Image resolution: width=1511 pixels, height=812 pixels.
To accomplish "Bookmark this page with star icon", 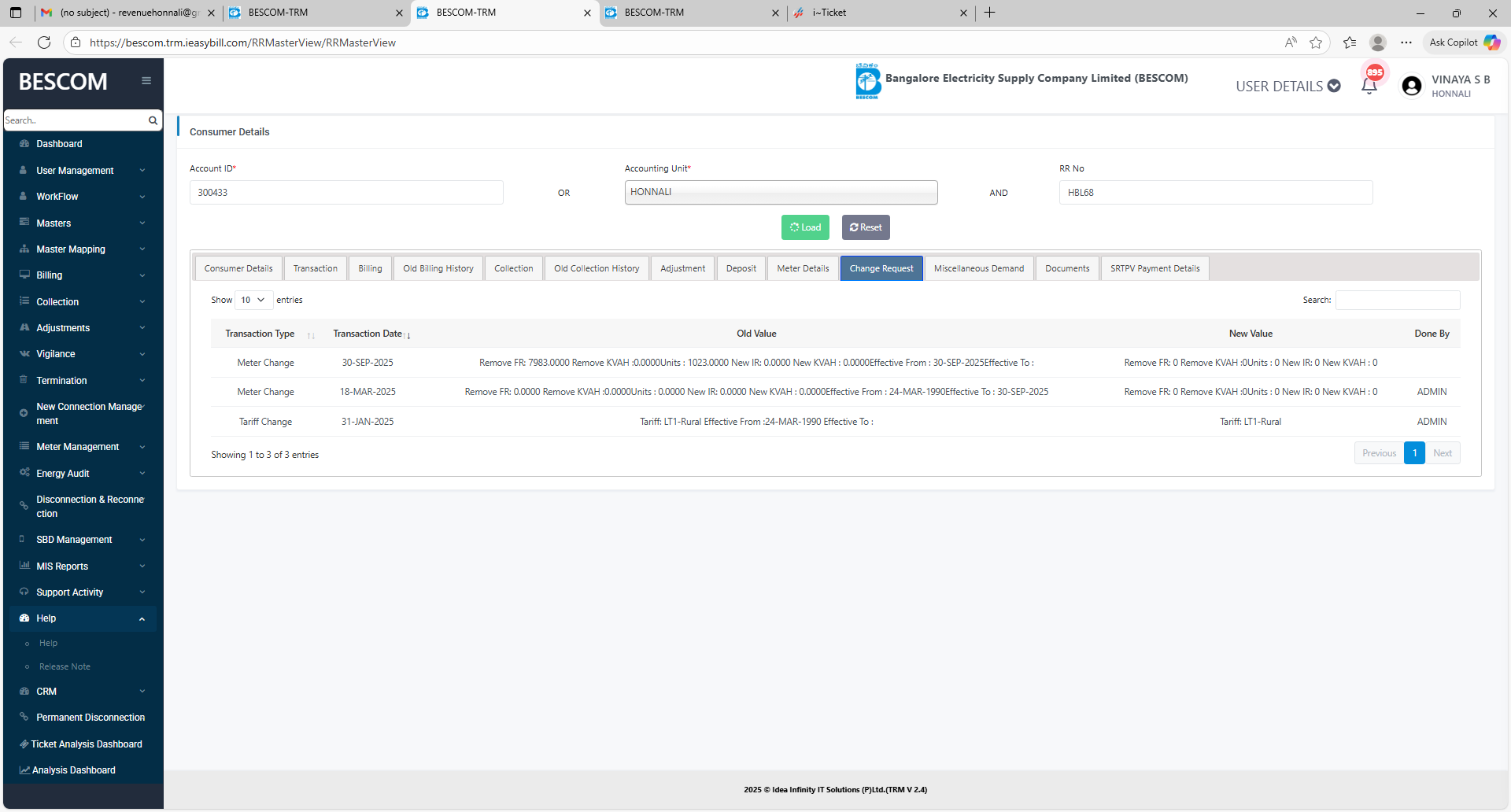I will tap(1316, 42).
